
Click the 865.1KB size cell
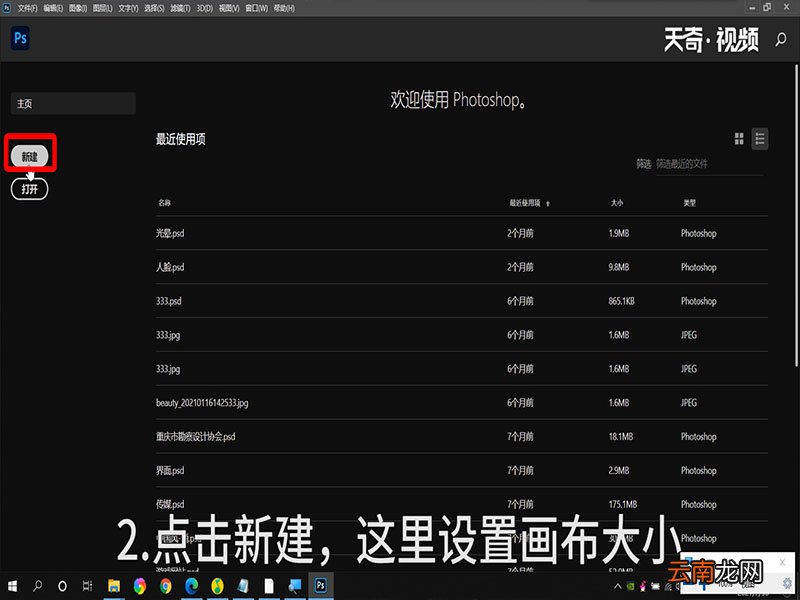pos(621,301)
